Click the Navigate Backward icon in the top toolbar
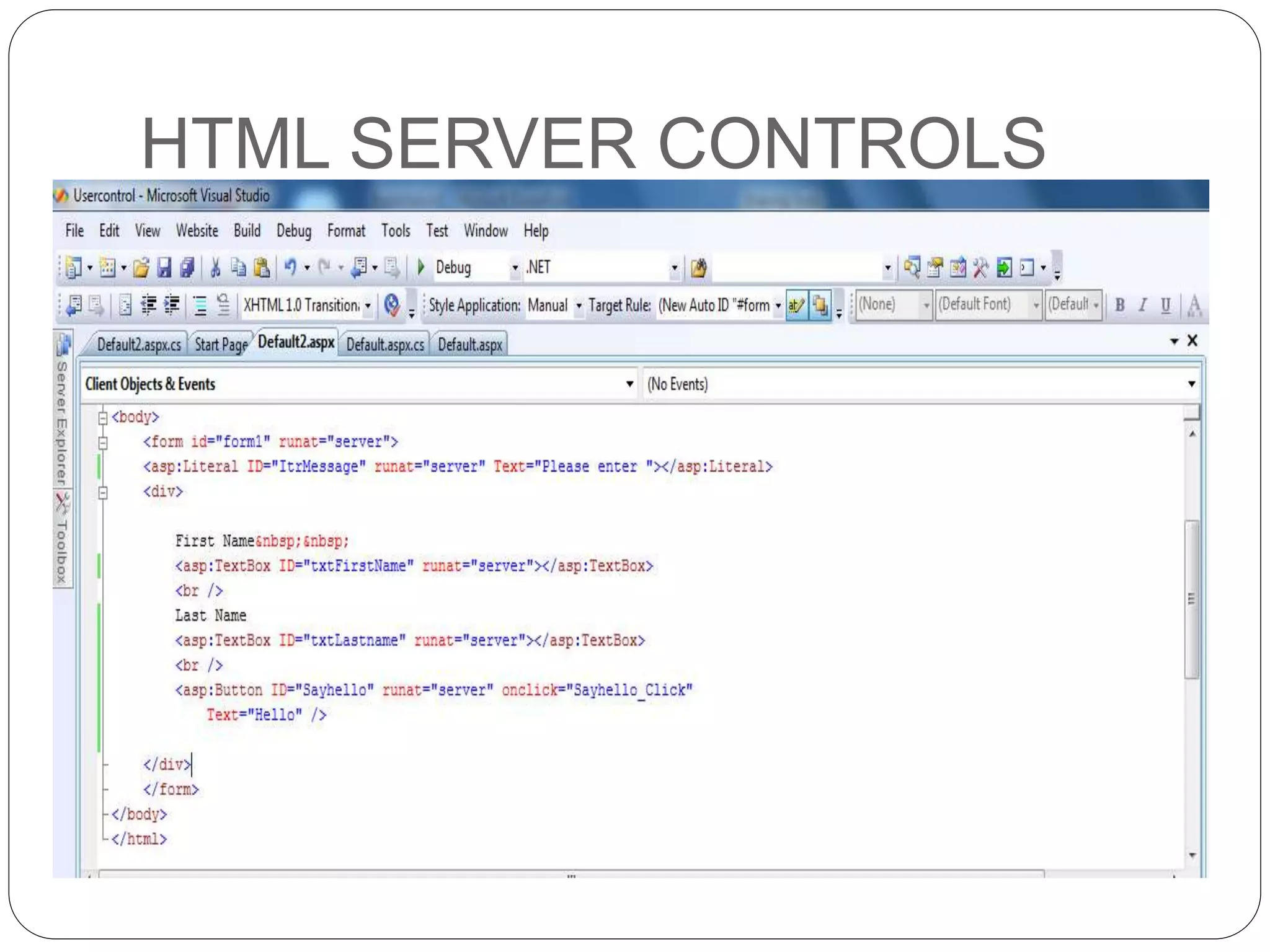1270x952 pixels. [359, 268]
